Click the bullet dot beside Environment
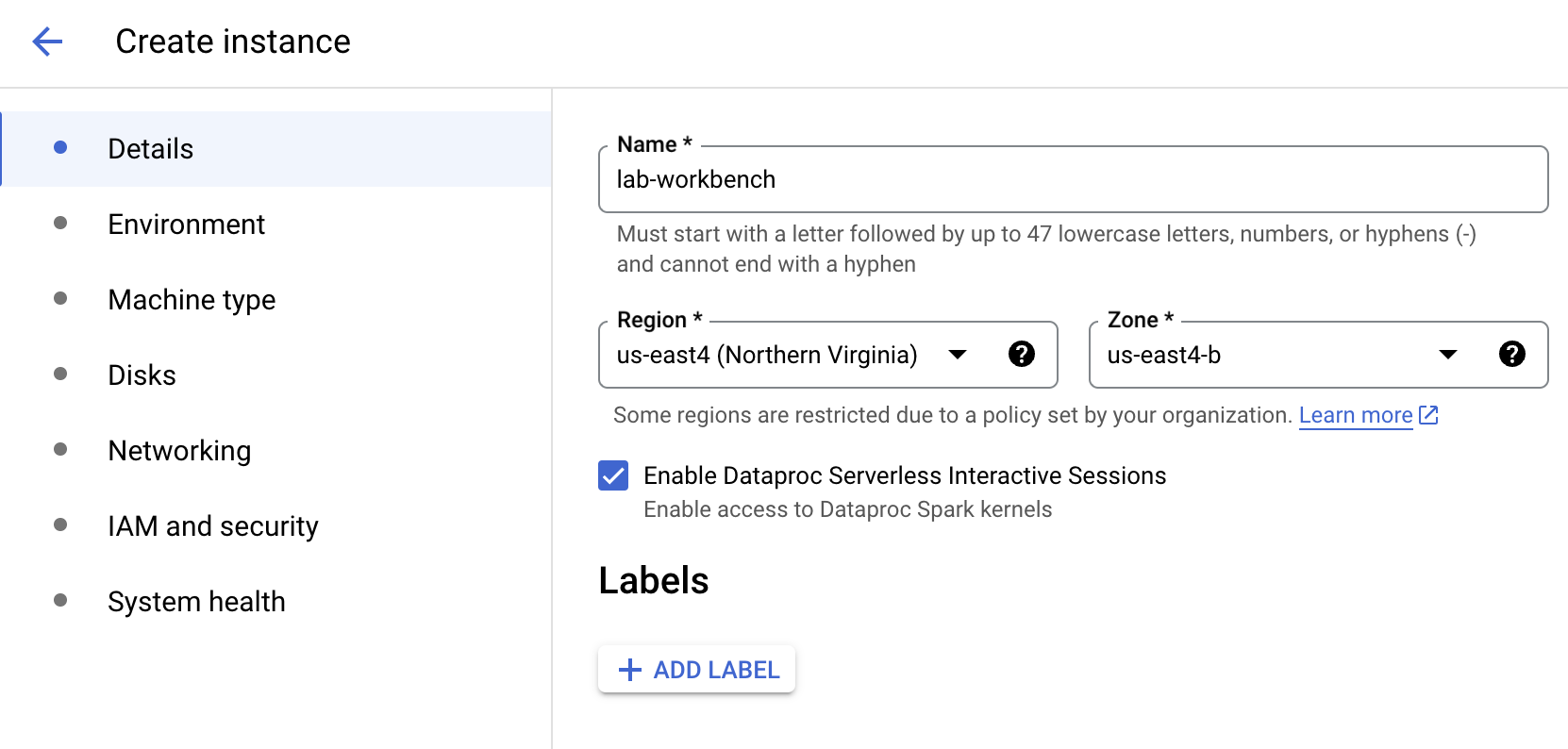Screen dimensions: 1568x749 60,224
